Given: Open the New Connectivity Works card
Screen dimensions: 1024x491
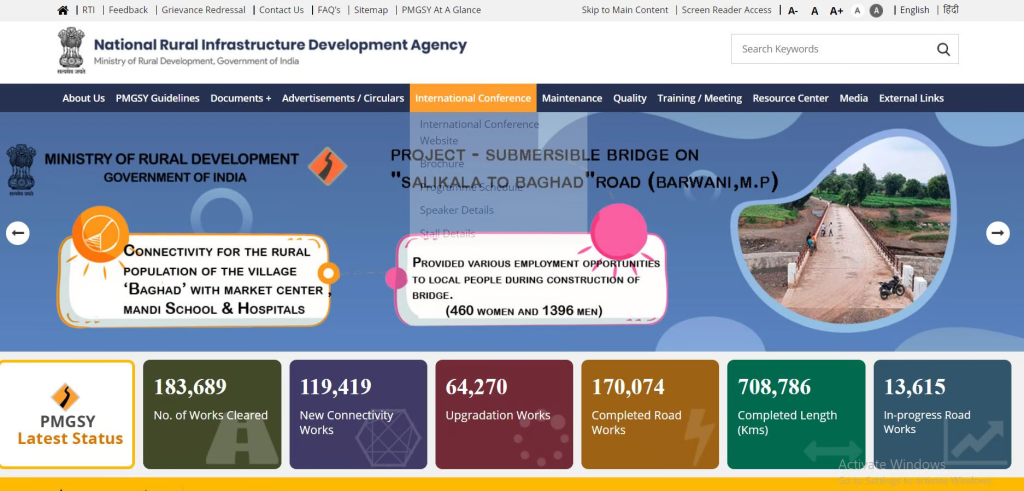Looking at the screenshot, I should tap(358, 415).
